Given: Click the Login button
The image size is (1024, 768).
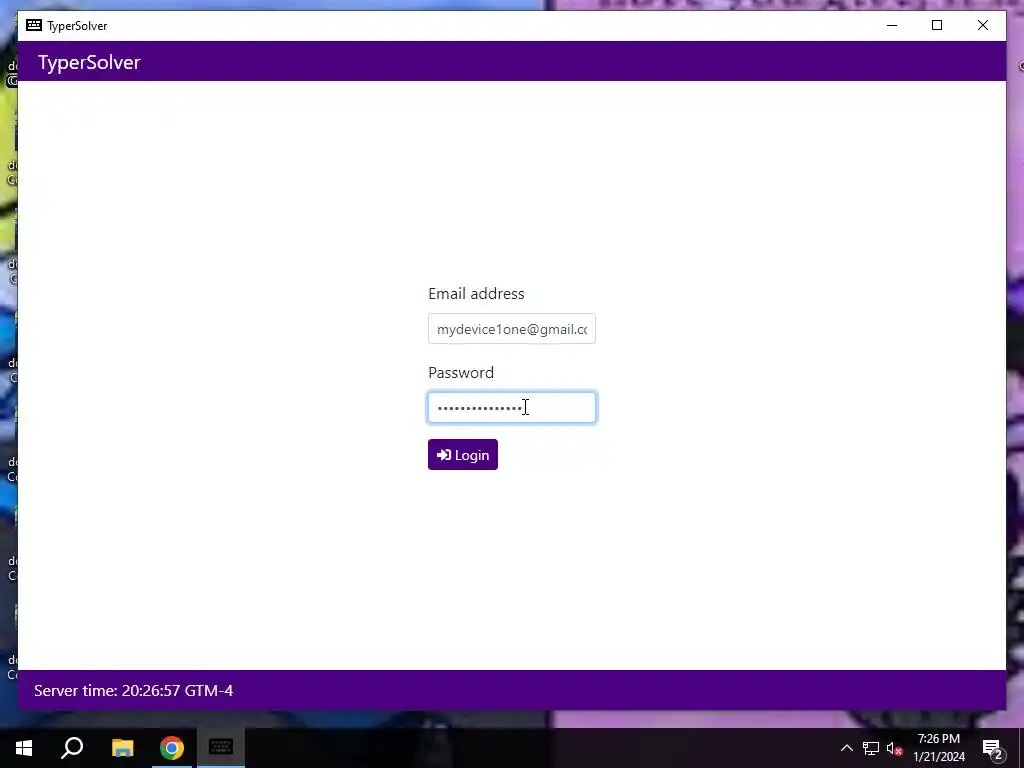Looking at the screenshot, I should (462, 455).
